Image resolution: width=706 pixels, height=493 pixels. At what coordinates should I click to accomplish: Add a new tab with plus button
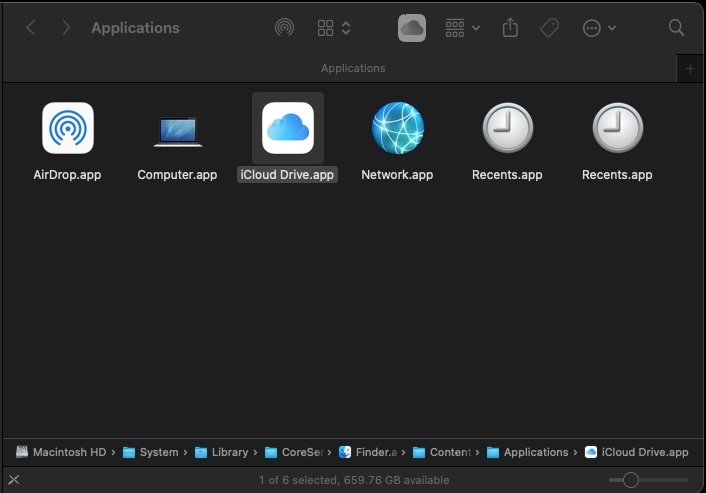(x=690, y=69)
